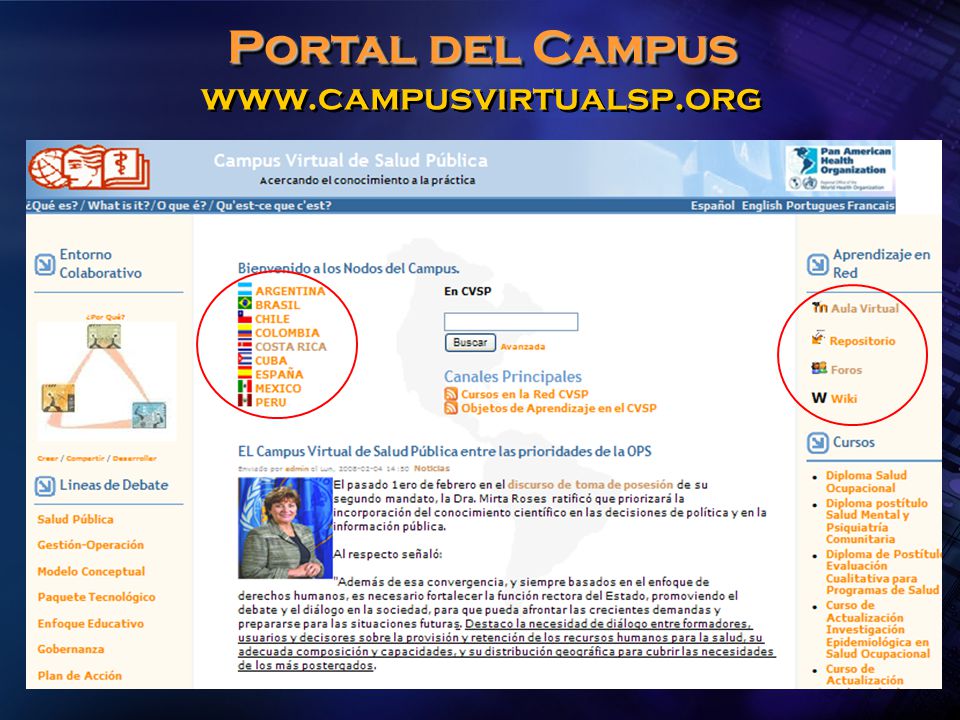Click the Foros people icon
960x720 pixels.
click(819, 368)
